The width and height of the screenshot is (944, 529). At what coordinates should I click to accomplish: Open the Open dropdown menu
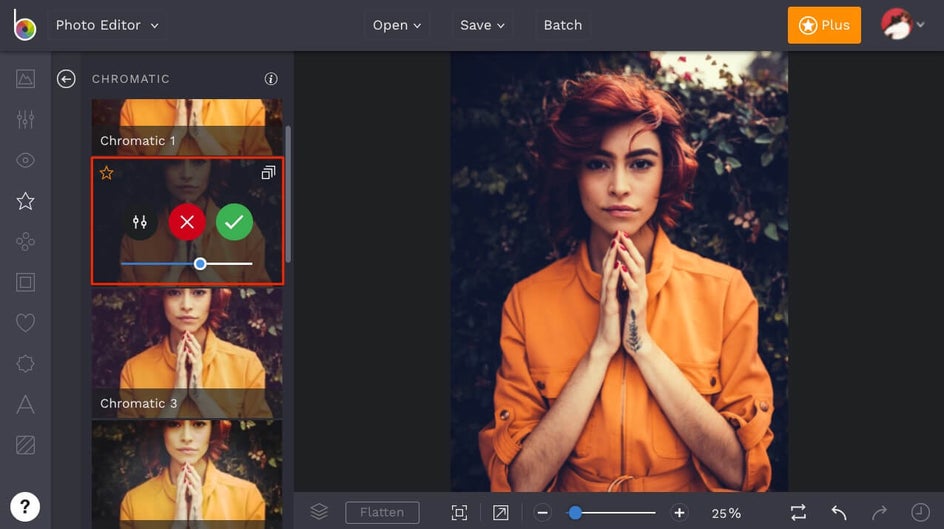click(x=397, y=25)
